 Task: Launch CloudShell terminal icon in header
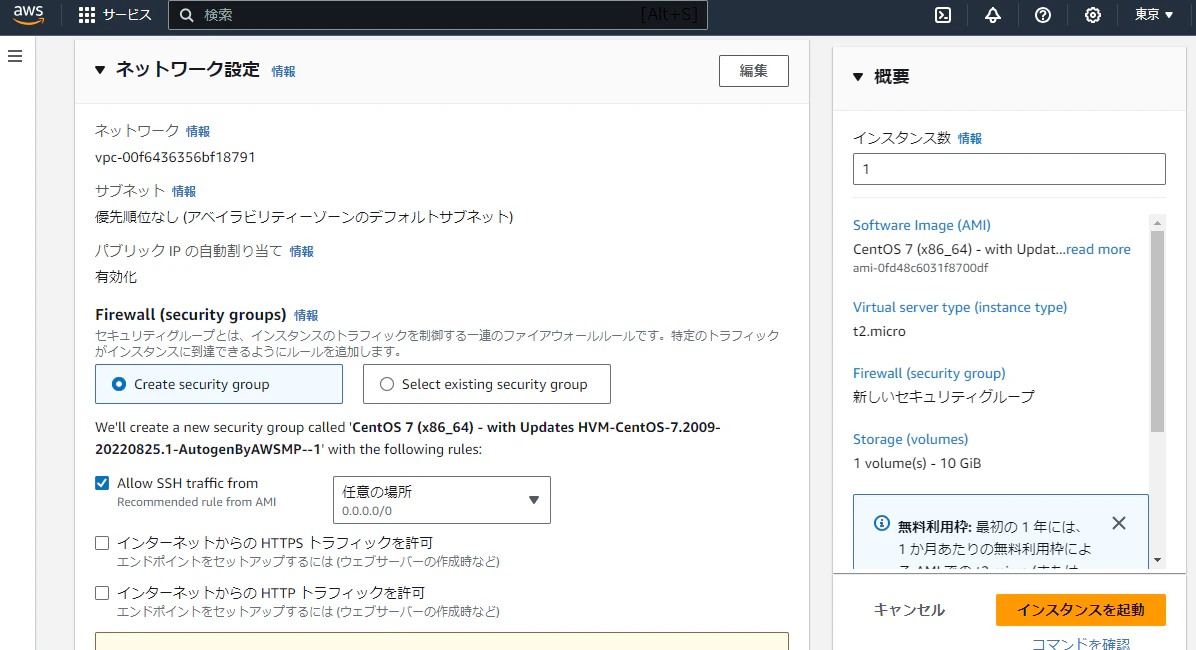coord(943,15)
